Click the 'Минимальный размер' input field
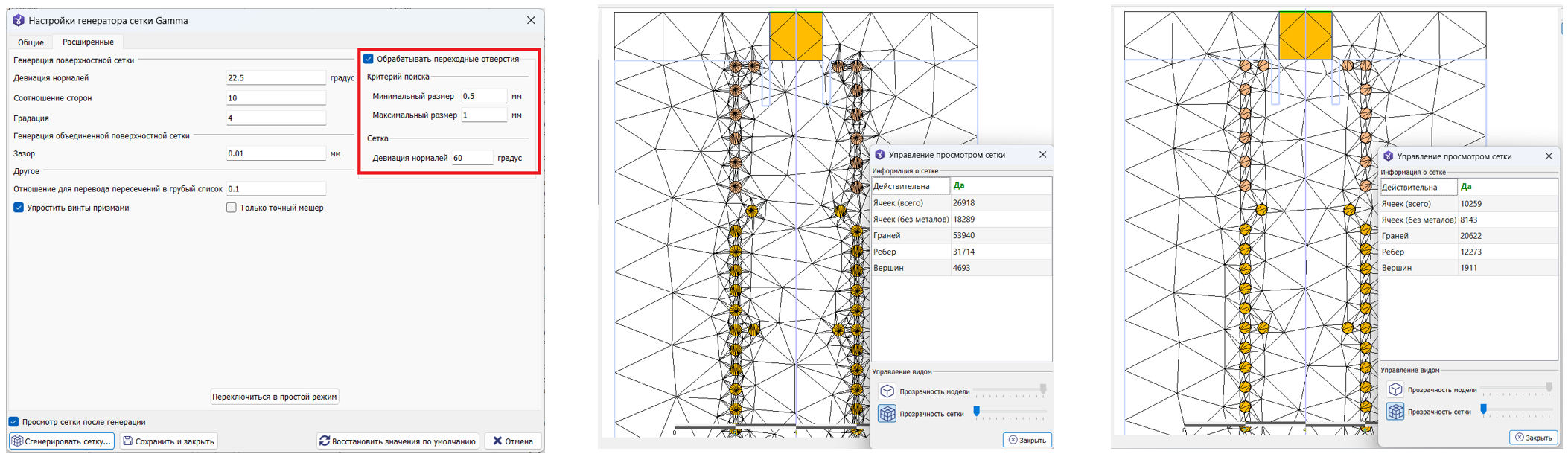1568x454 pixels. [484, 96]
